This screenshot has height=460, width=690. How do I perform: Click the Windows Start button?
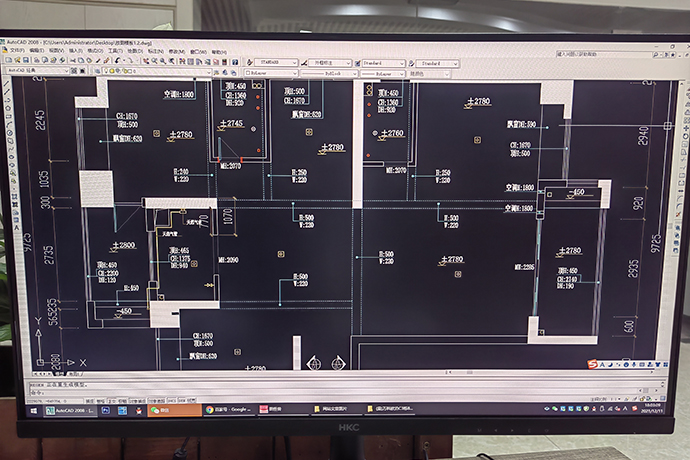coord(34,411)
